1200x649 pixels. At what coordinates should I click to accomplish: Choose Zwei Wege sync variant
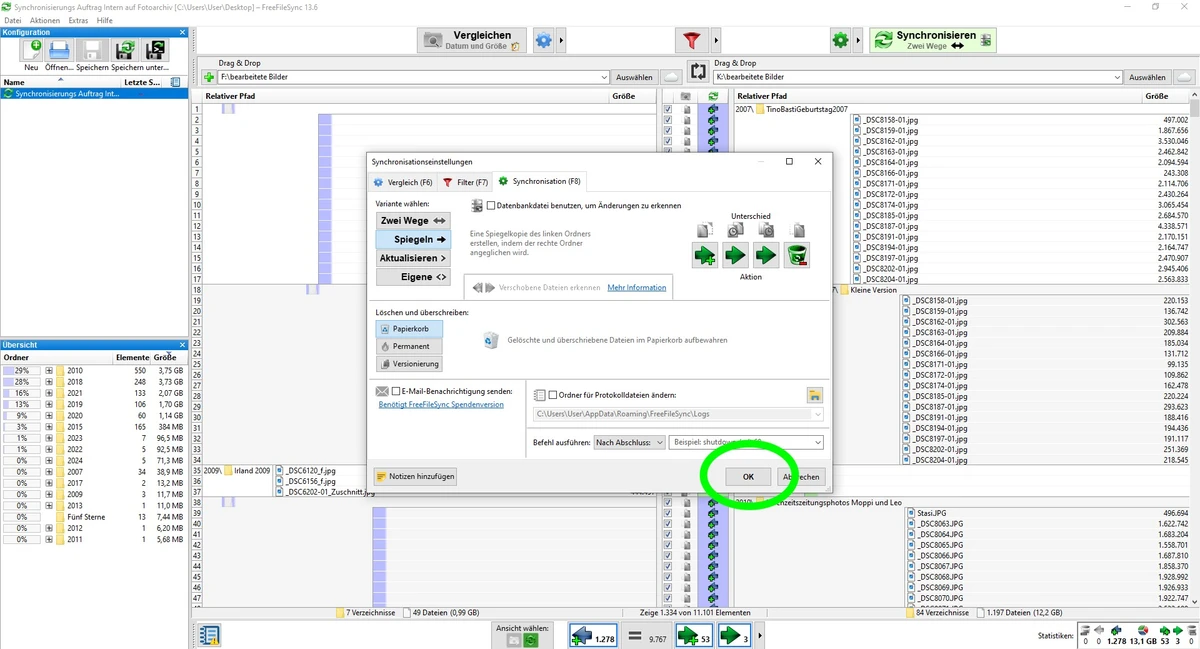[x=413, y=220]
